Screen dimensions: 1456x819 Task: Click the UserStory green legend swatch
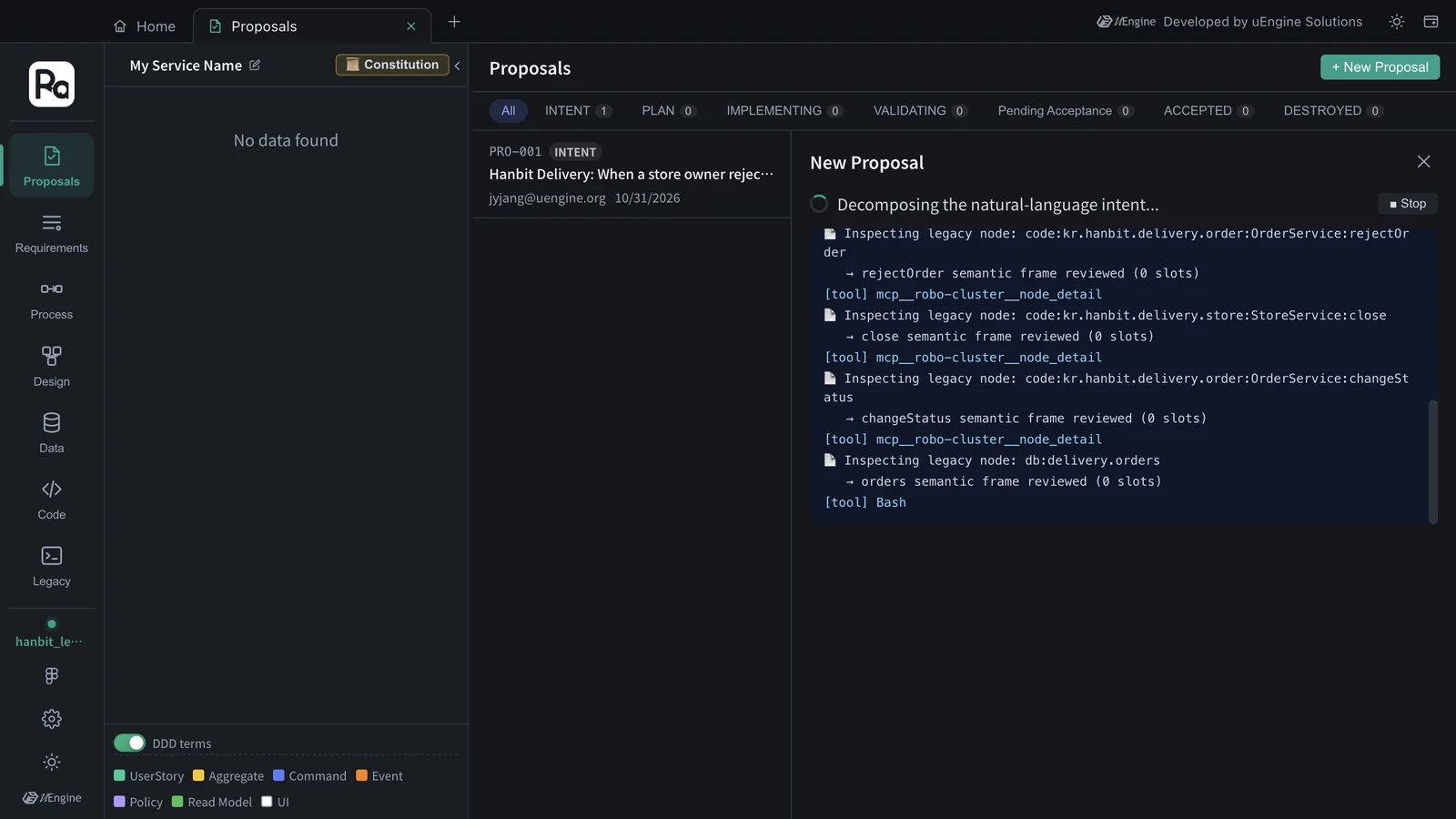click(119, 775)
